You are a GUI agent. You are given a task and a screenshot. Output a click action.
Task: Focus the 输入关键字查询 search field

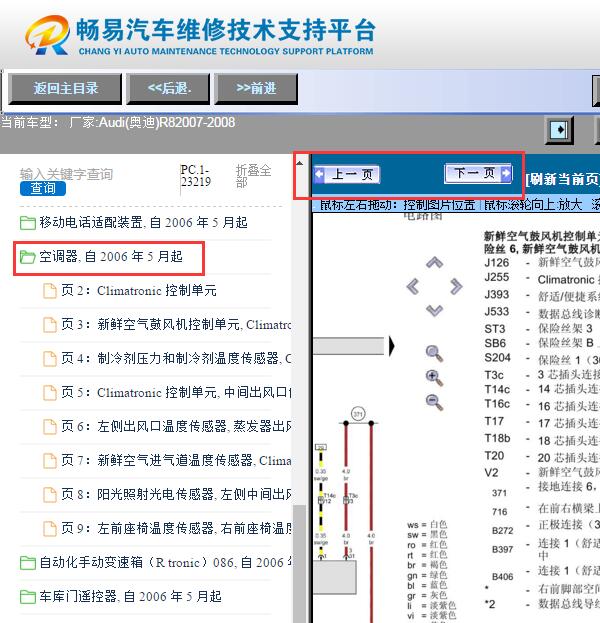pos(66,174)
